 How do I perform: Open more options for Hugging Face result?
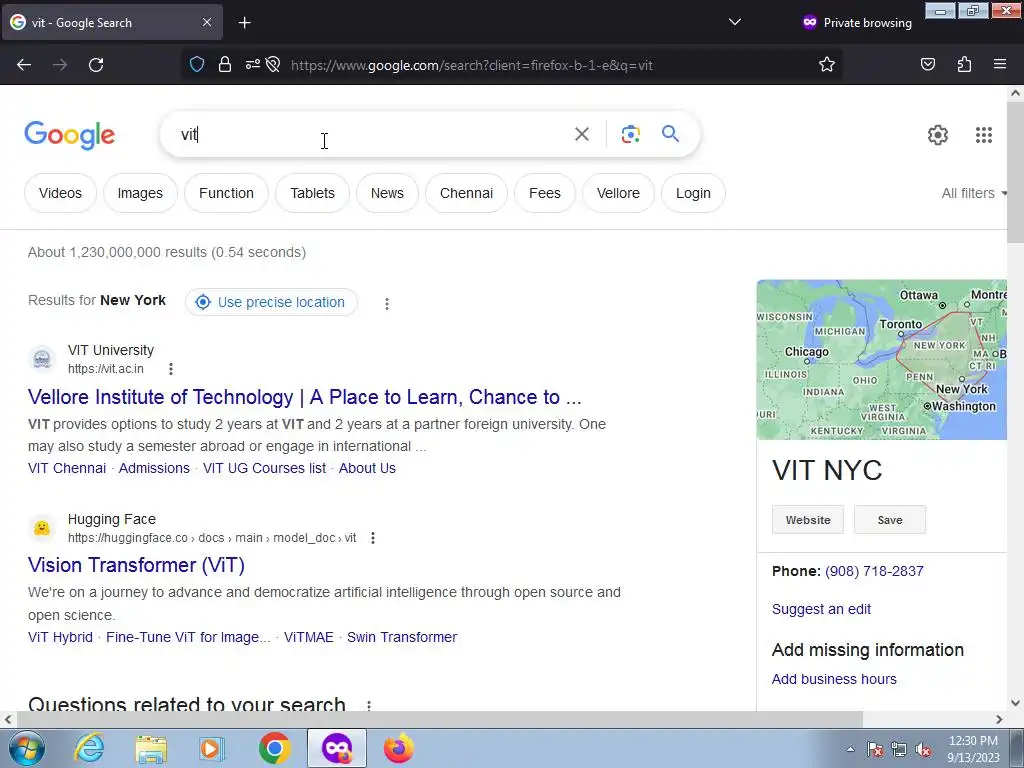(372, 538)
